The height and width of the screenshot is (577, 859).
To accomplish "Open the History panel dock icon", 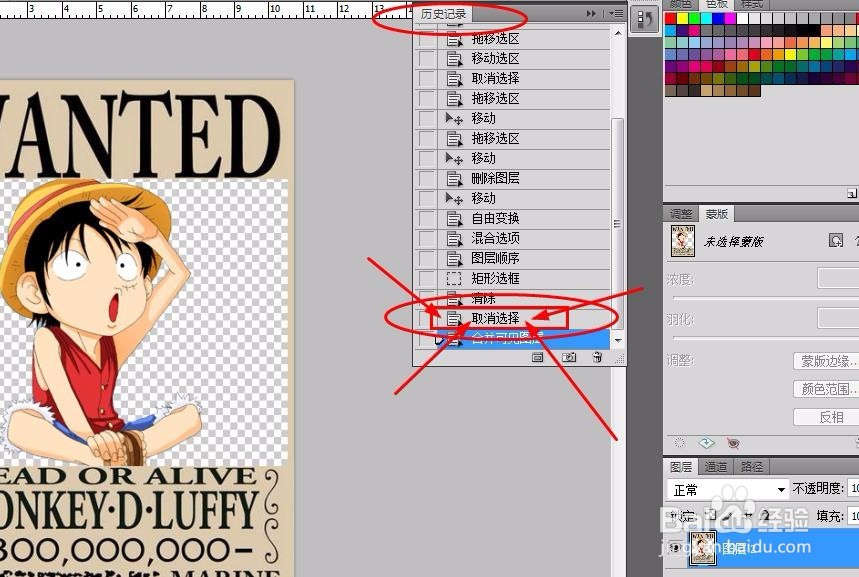I will pyautogui.click(x=644, y=20).
